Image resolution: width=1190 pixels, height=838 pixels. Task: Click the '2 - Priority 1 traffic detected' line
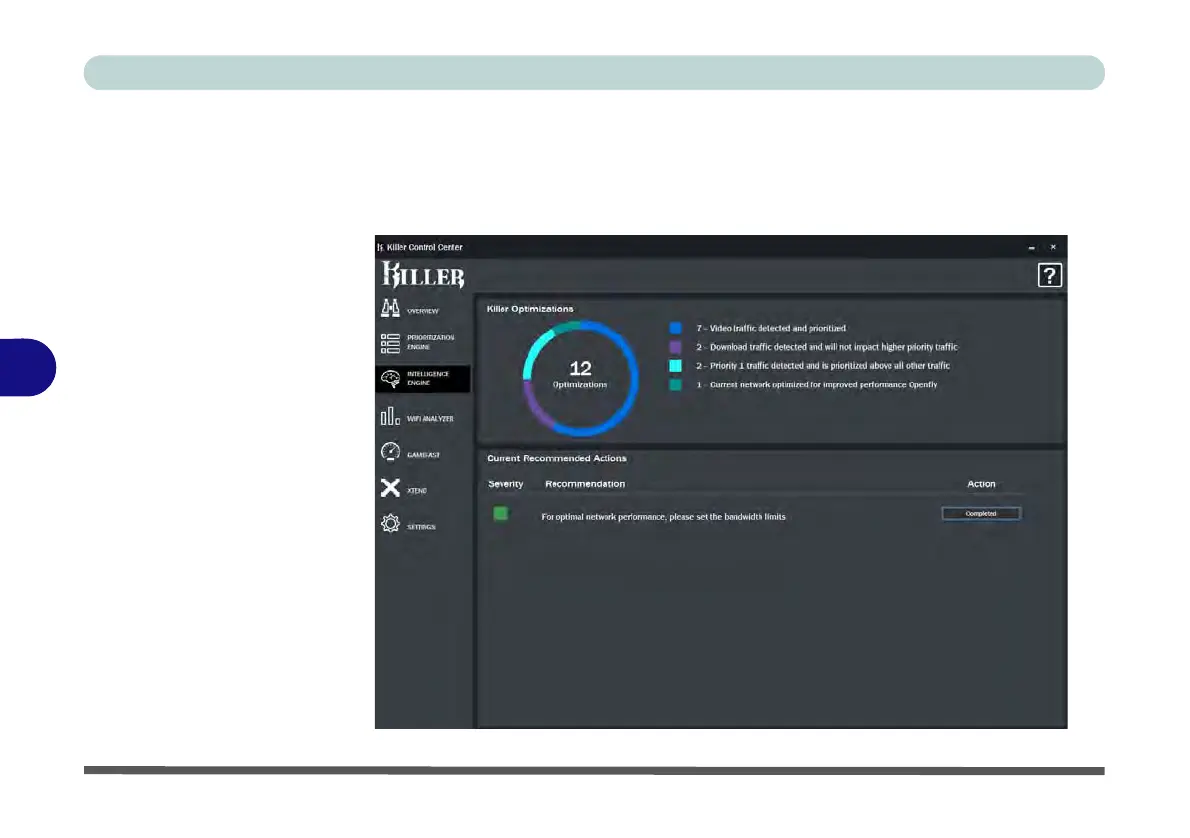823,366
